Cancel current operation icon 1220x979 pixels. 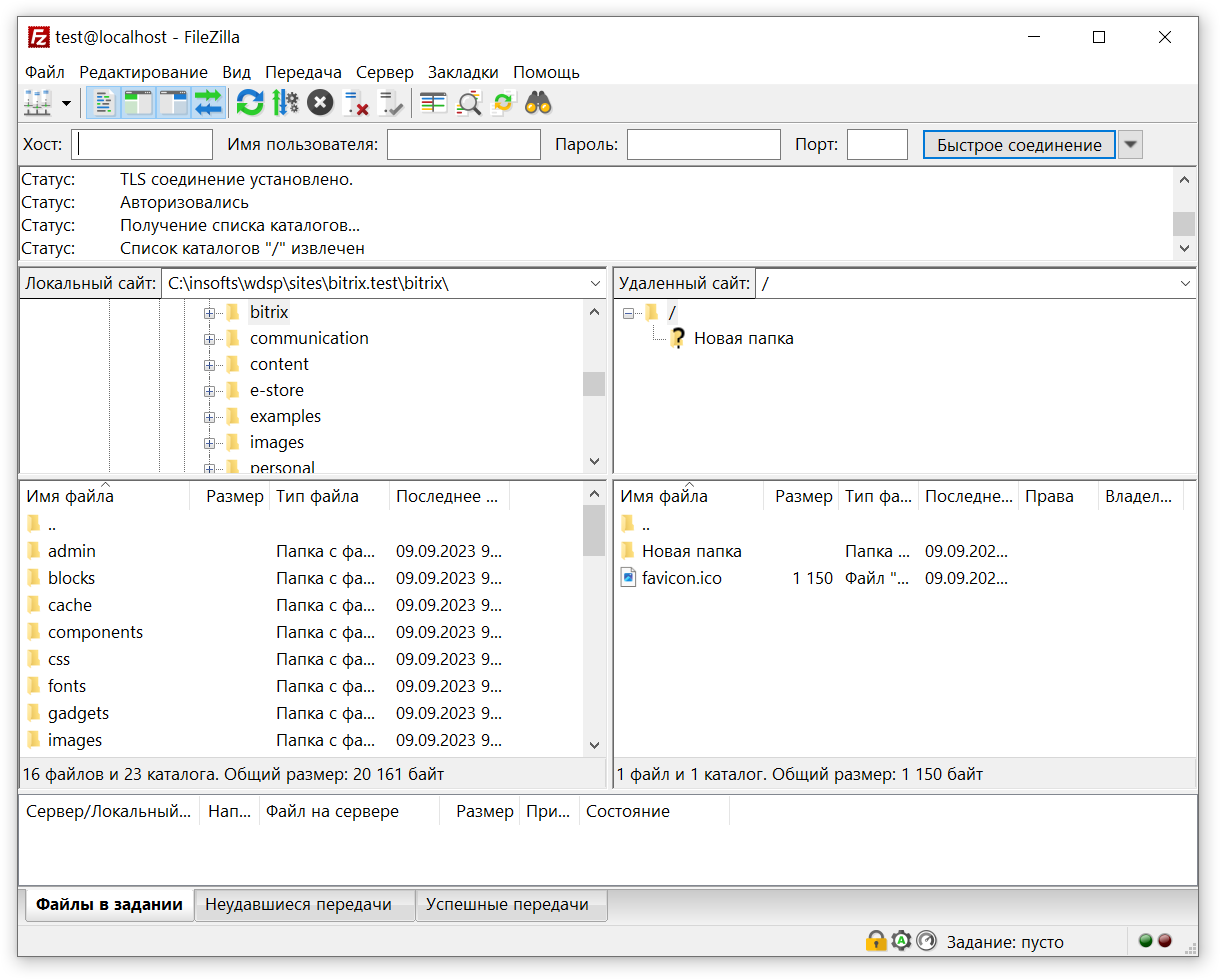pyautogui.click(x=320, y=102)
